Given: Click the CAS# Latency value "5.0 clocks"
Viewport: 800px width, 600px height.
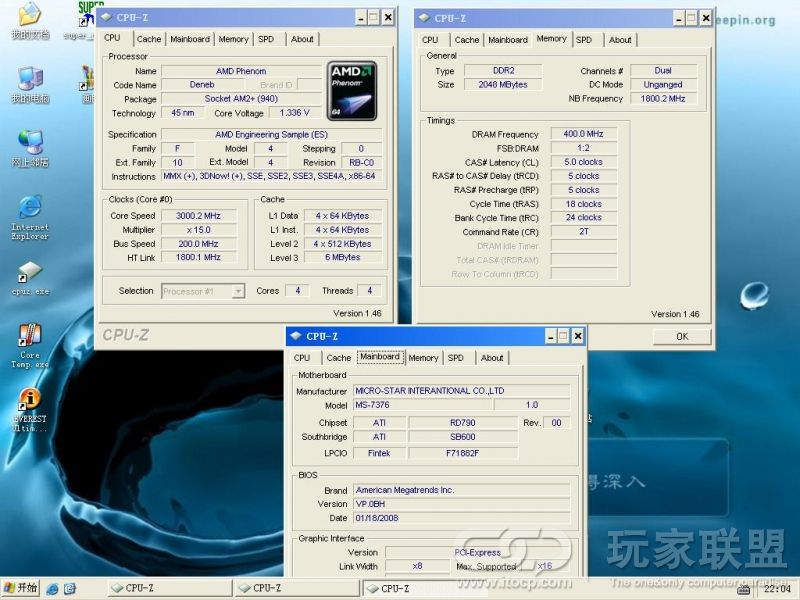Looking at the screenshot, I should 583,162.
